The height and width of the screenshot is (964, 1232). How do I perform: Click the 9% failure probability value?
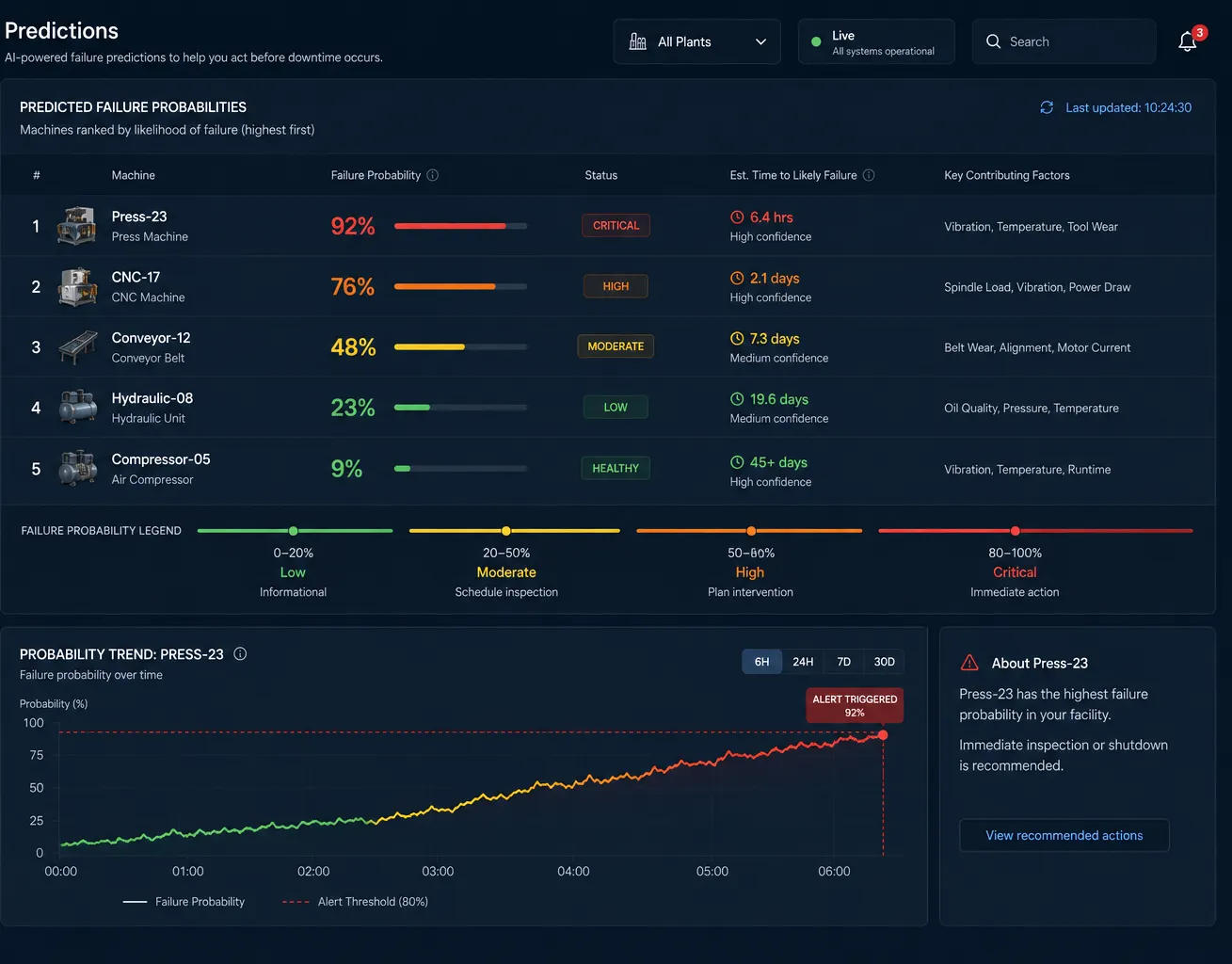coord(346,469)
